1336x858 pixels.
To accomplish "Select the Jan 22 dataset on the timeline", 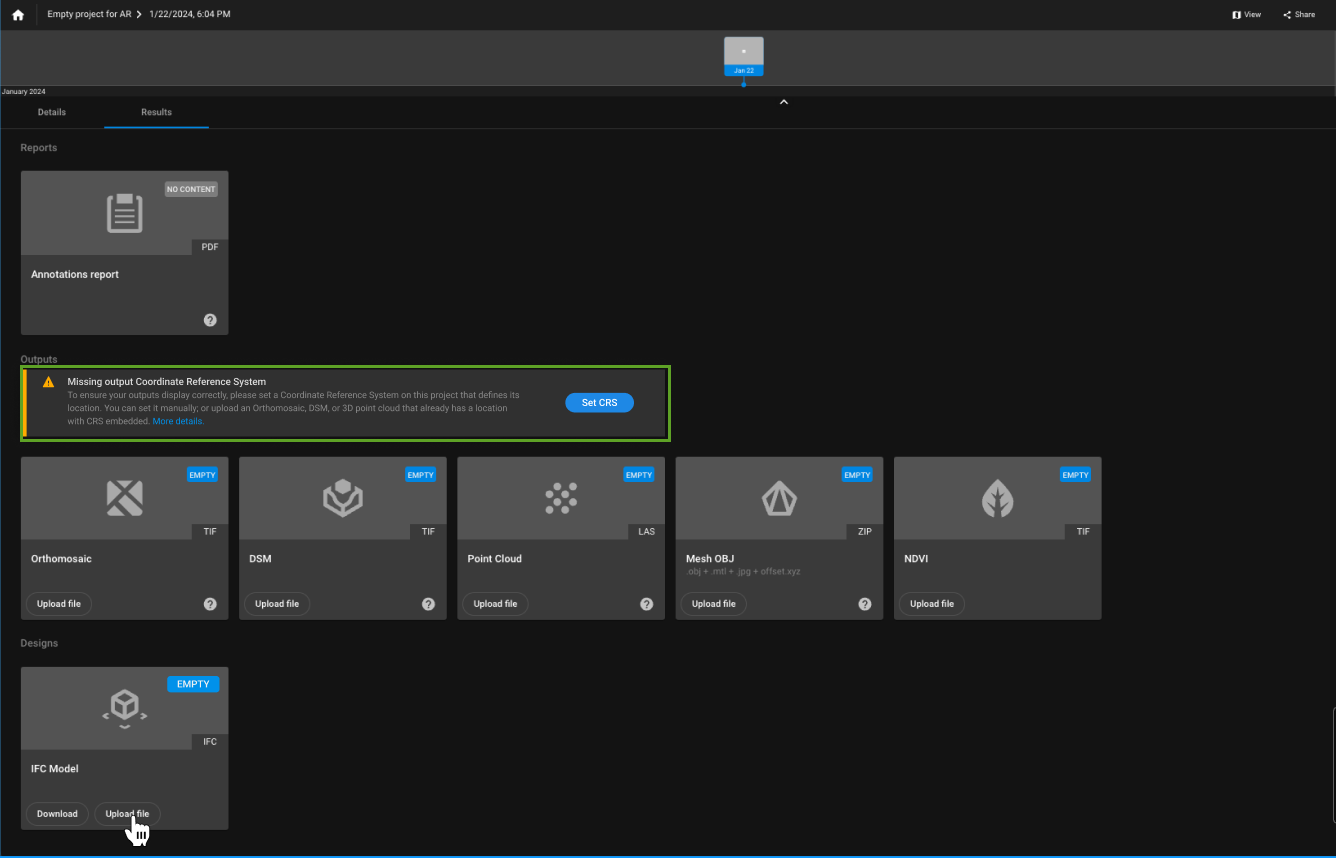I will 743,55.
